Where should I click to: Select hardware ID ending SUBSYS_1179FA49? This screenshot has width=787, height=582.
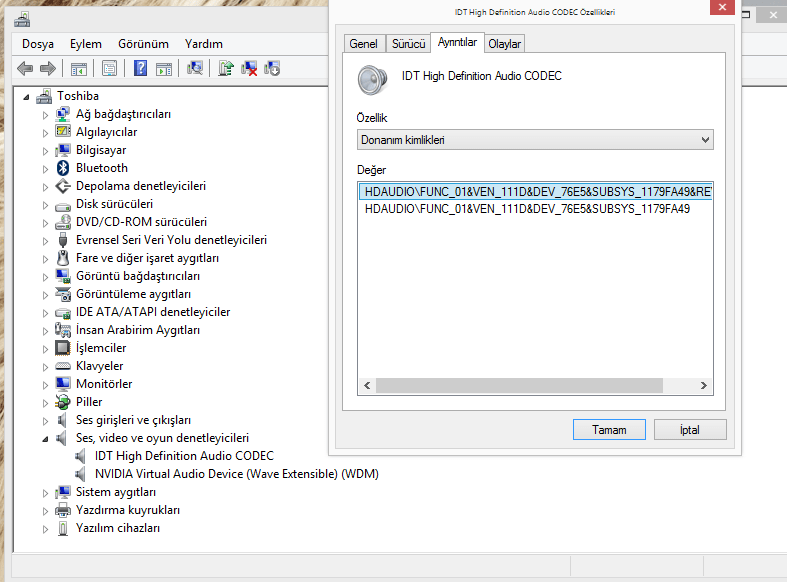pyautogui.click(x=528, y=209)
